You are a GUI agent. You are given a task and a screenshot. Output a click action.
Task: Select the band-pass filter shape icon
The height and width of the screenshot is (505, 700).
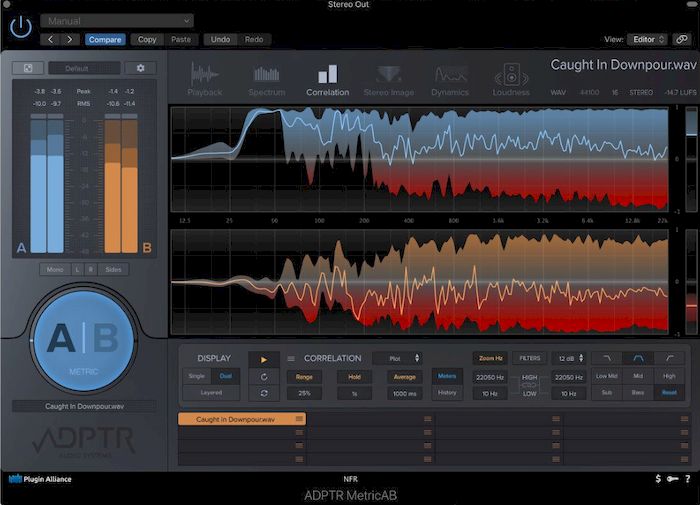coord(638,358)
